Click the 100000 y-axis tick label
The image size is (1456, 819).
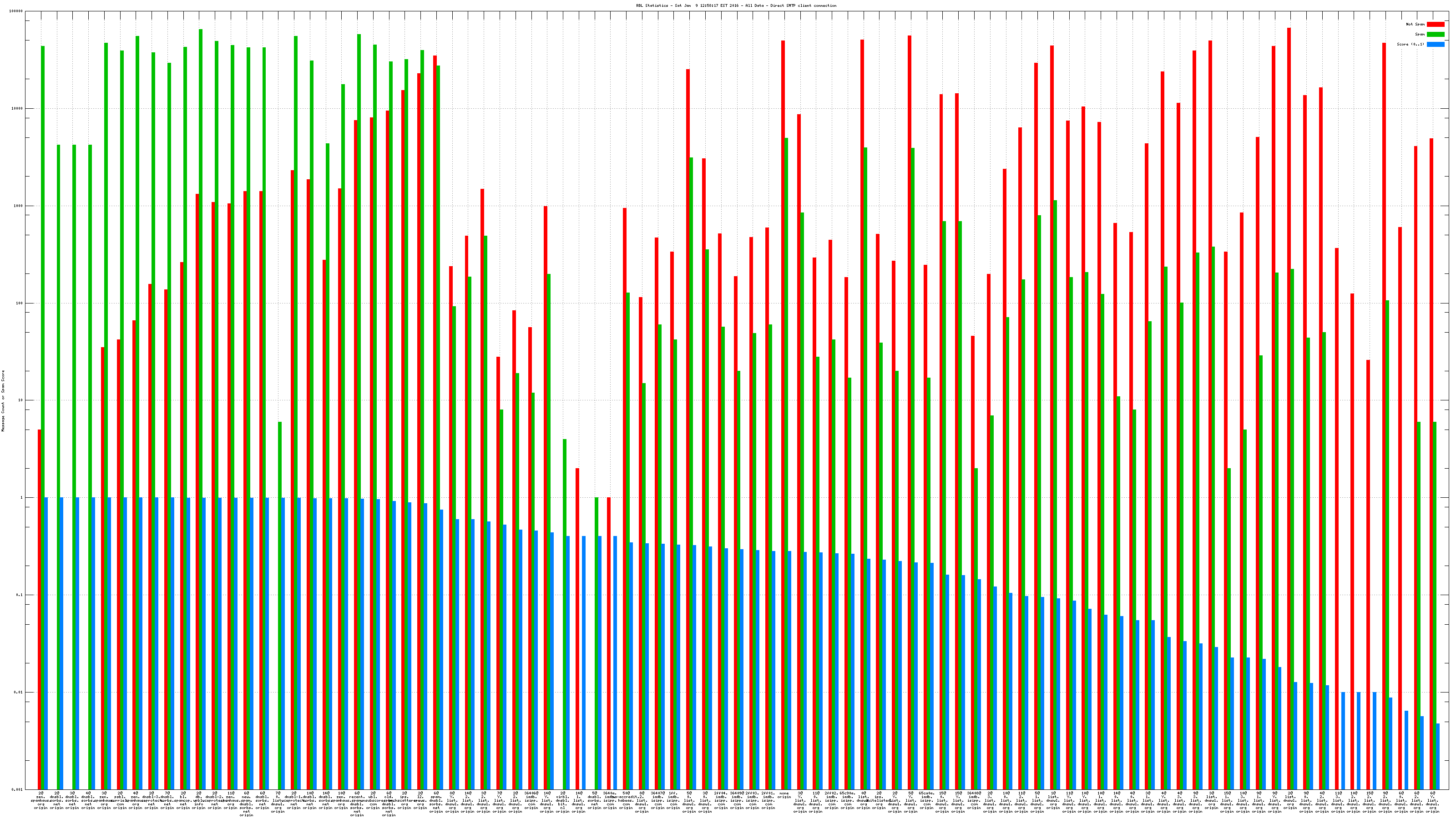[x=16, y=11]
